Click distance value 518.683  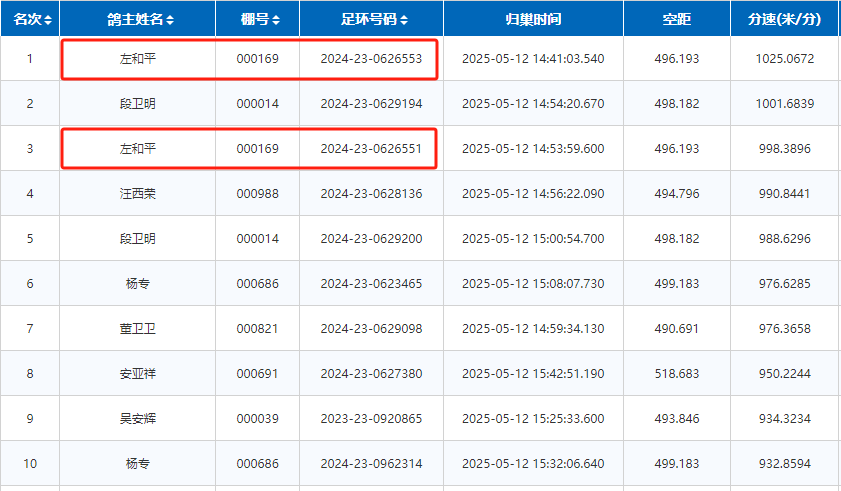[x=676, y=374]
